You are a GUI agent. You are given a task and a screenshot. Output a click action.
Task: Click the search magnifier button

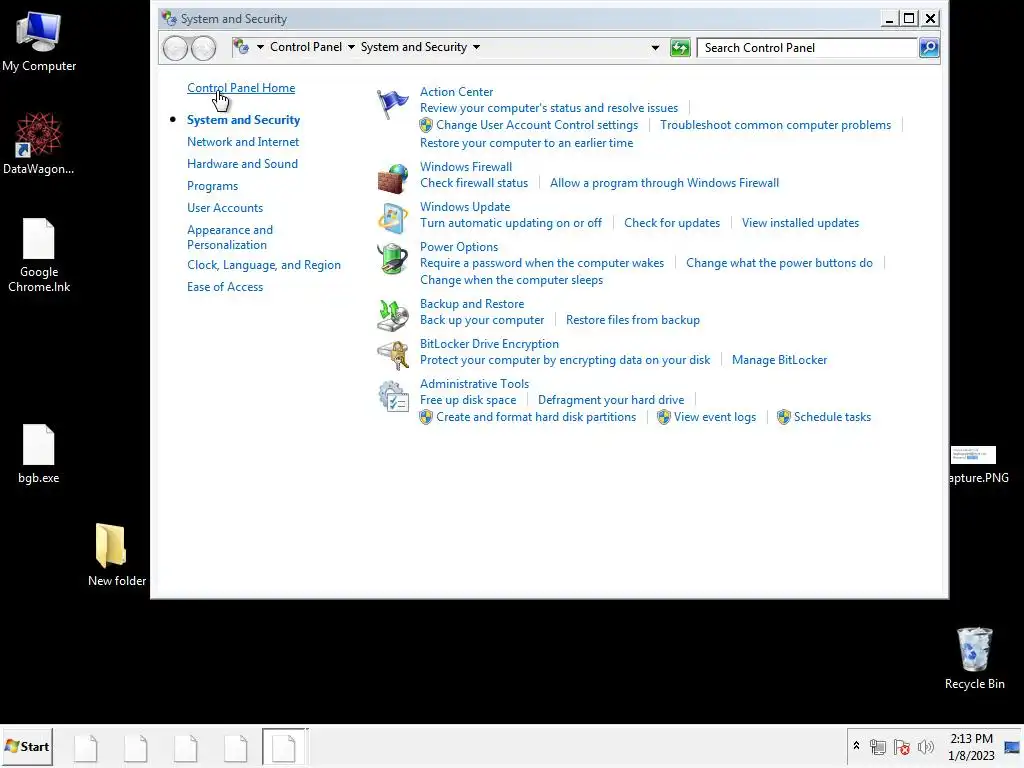pos(929,48)
